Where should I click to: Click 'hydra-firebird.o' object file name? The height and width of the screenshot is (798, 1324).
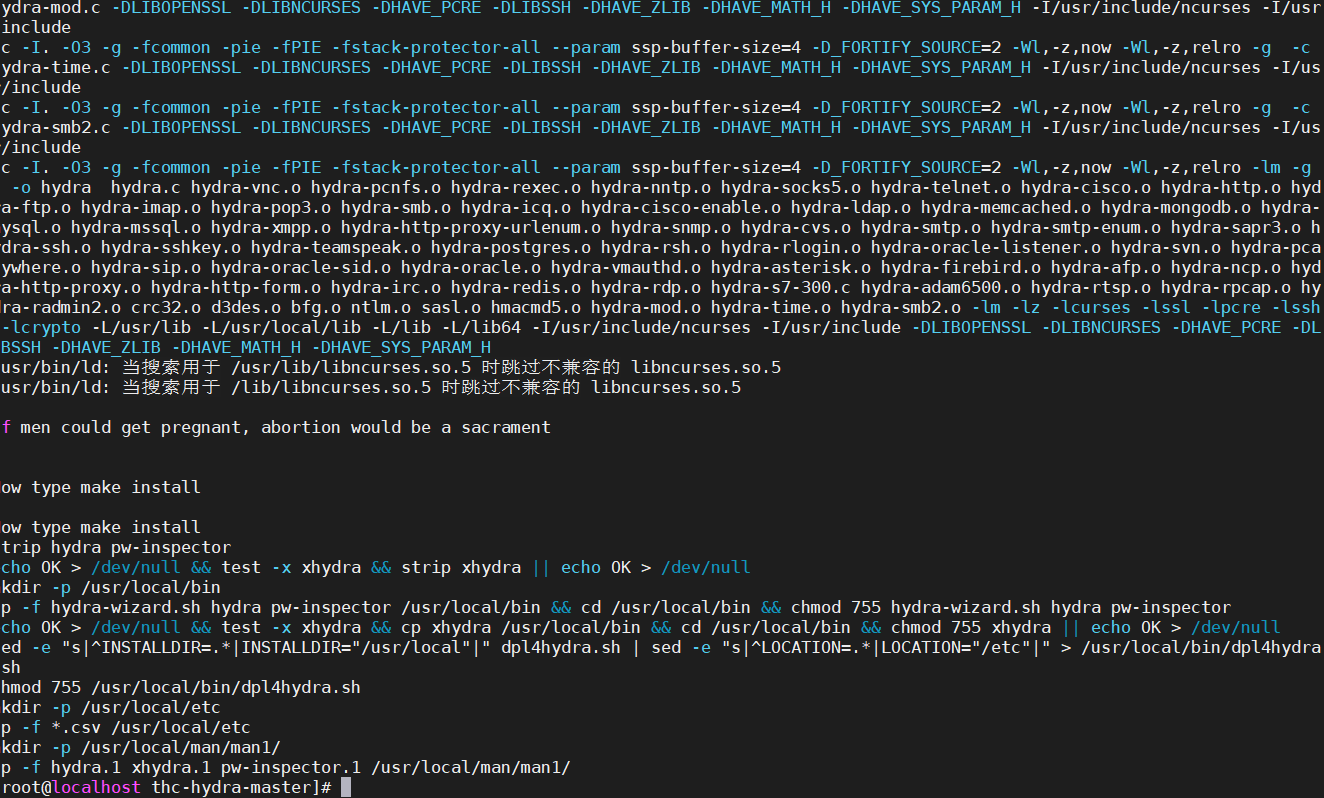point(961,268)
